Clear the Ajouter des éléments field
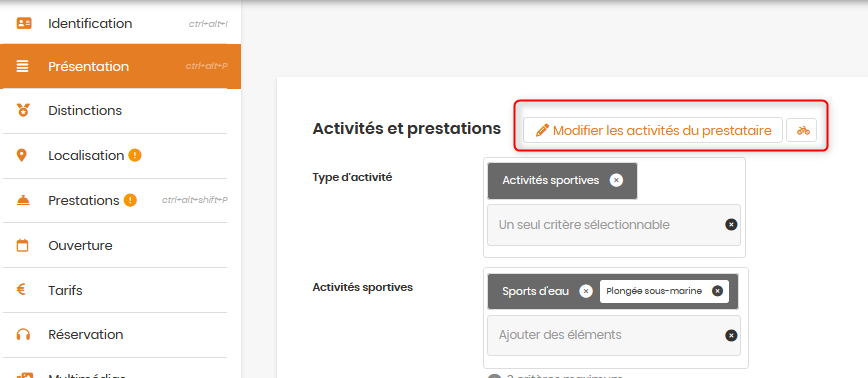868x378 pixels. (731, 335)
